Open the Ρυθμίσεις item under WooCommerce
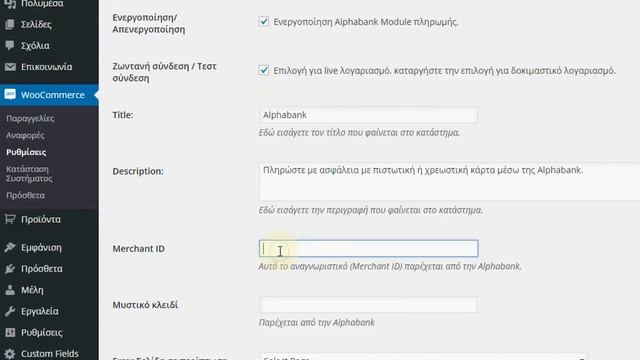 tap(26, 152)
